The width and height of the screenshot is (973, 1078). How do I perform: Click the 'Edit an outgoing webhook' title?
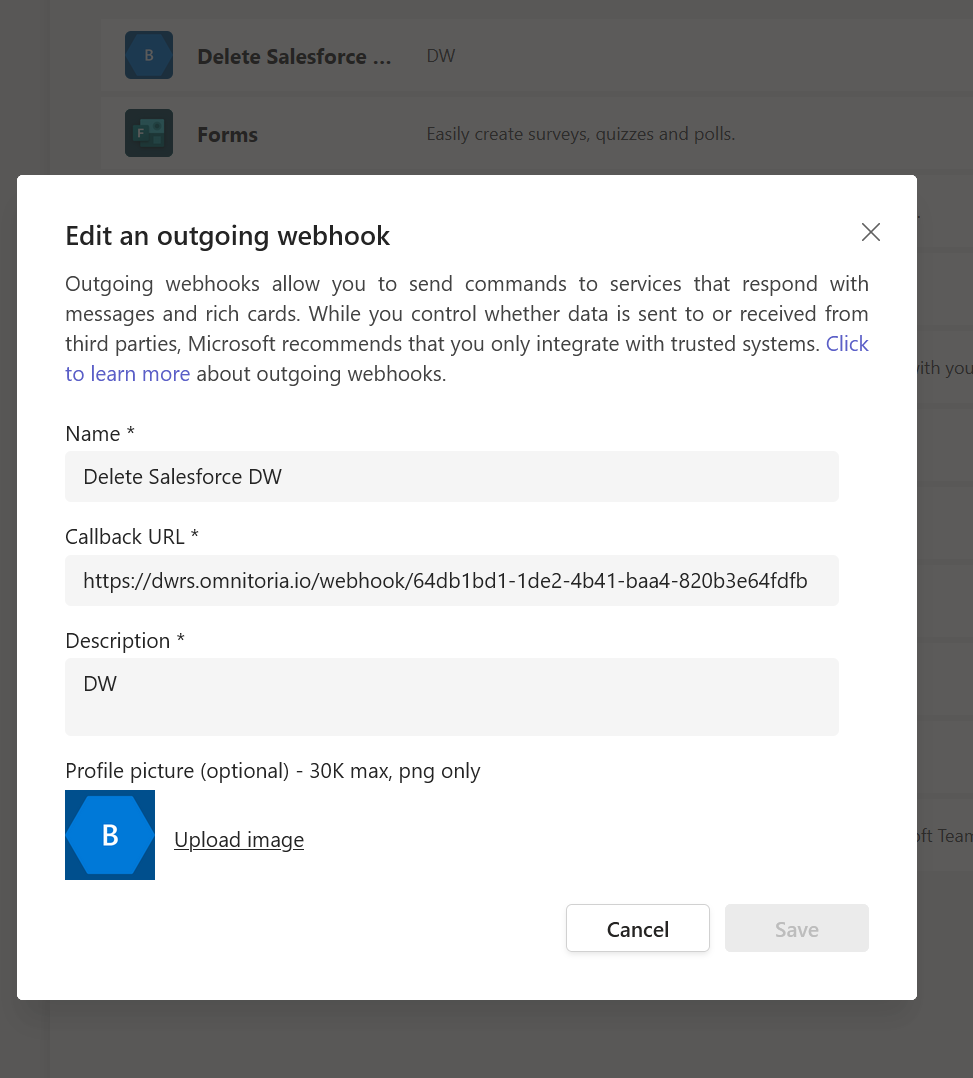[x=227, y=235]
